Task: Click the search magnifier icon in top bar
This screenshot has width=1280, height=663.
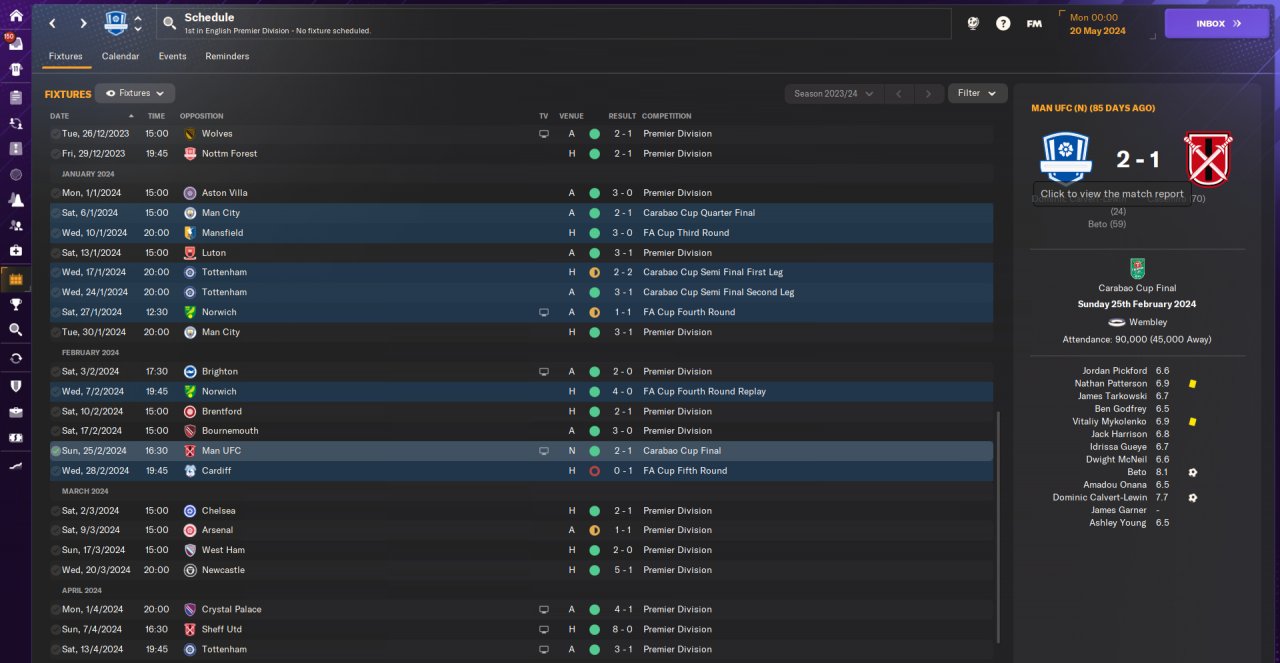Action: (x=170, y=23)
